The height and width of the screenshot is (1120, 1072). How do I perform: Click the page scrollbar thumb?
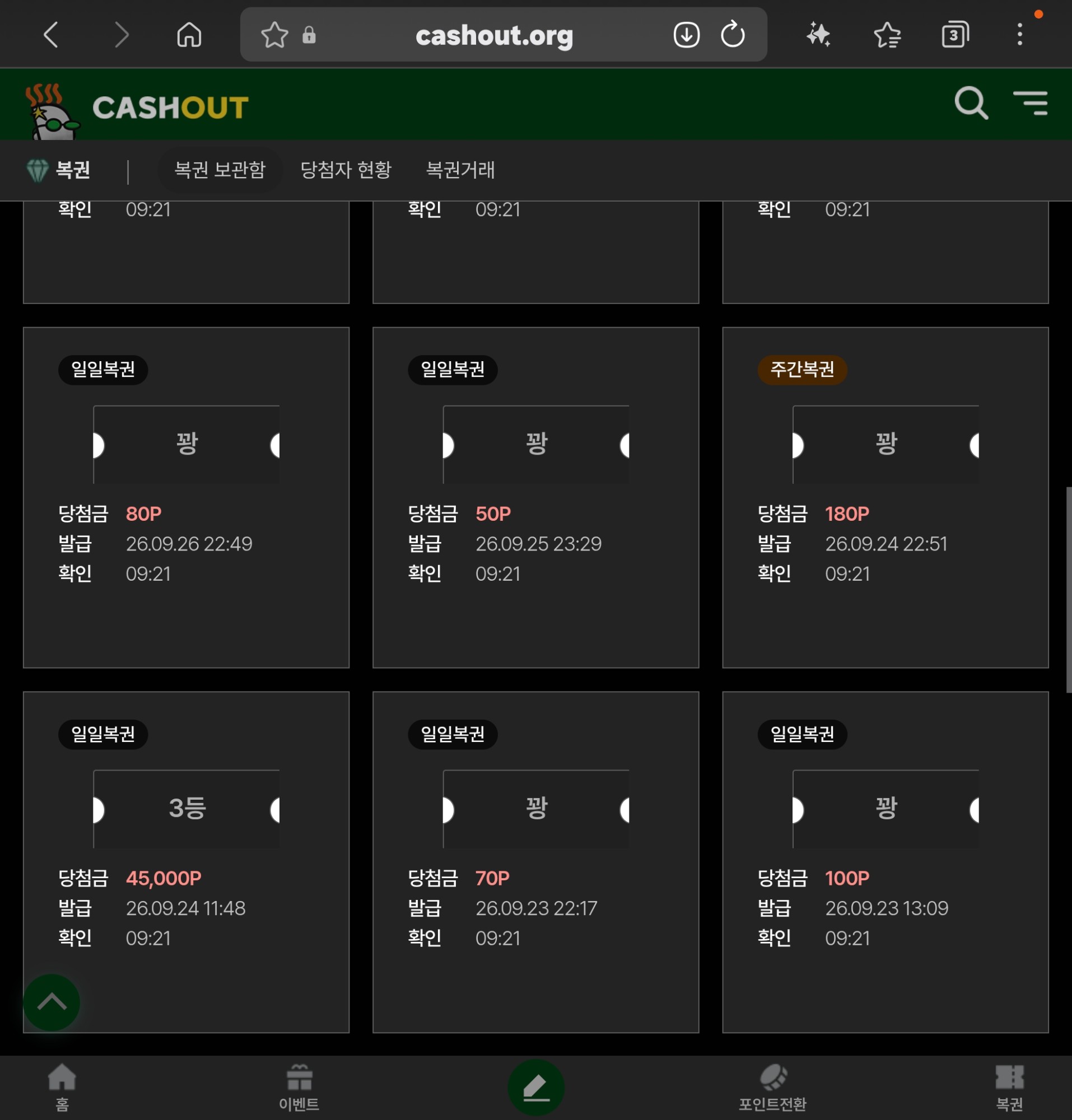coord(1068,589)
